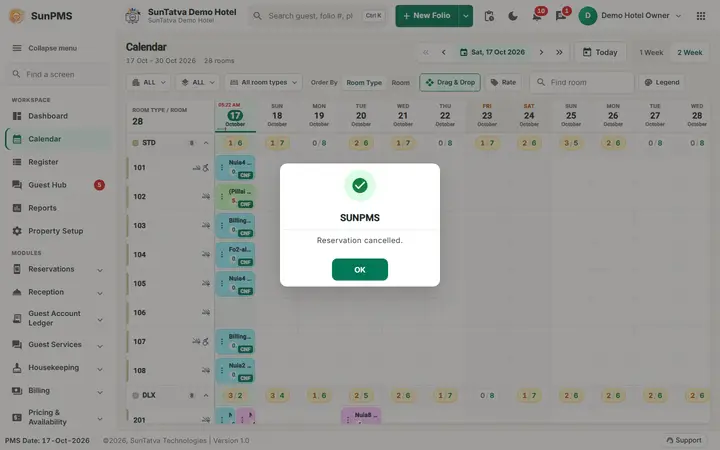Open Guest Hub in the sidebar
Screen dimensions: 720x450
(58, 185)
